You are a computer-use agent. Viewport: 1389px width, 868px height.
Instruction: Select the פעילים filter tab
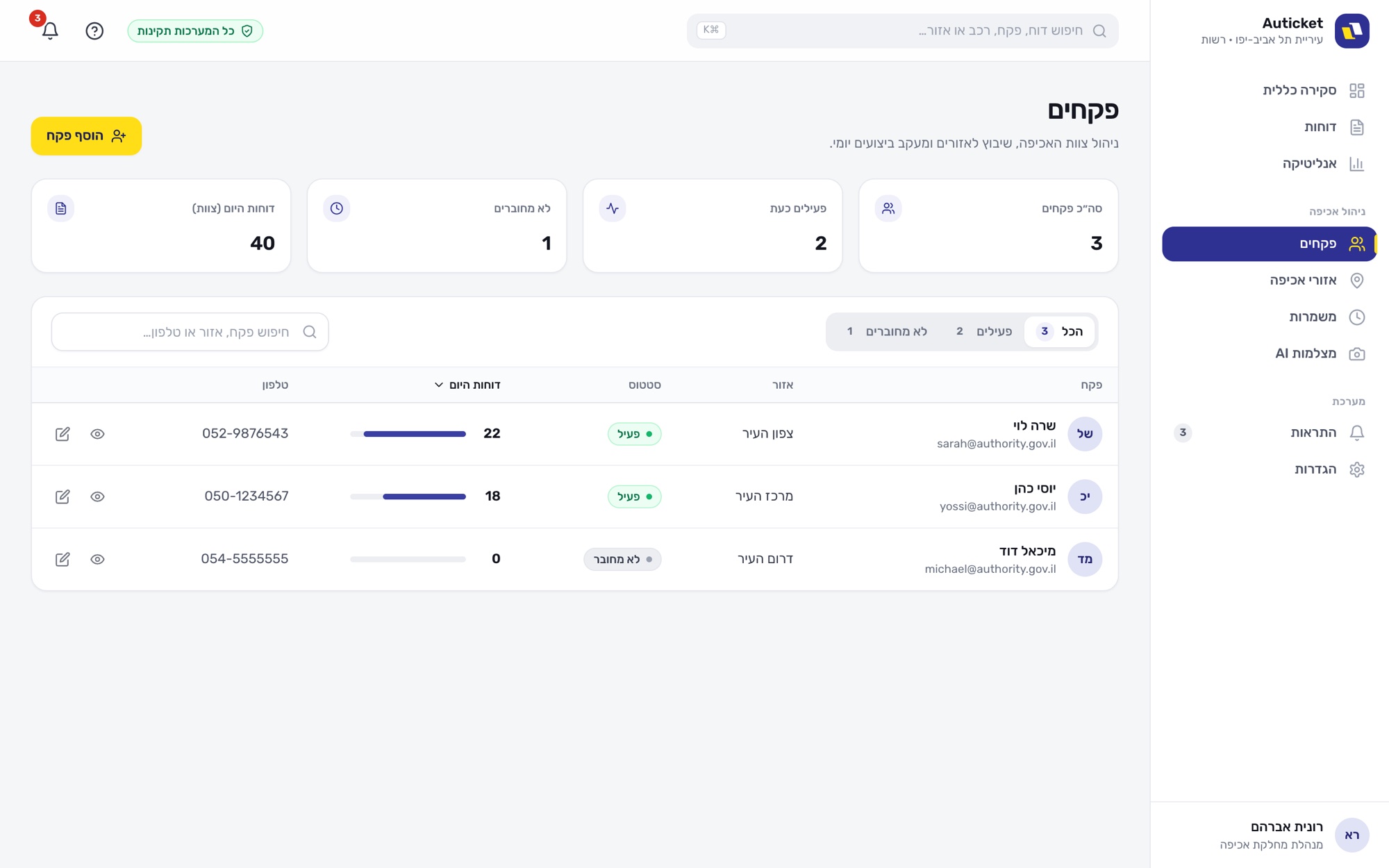(x=984, y=331)
